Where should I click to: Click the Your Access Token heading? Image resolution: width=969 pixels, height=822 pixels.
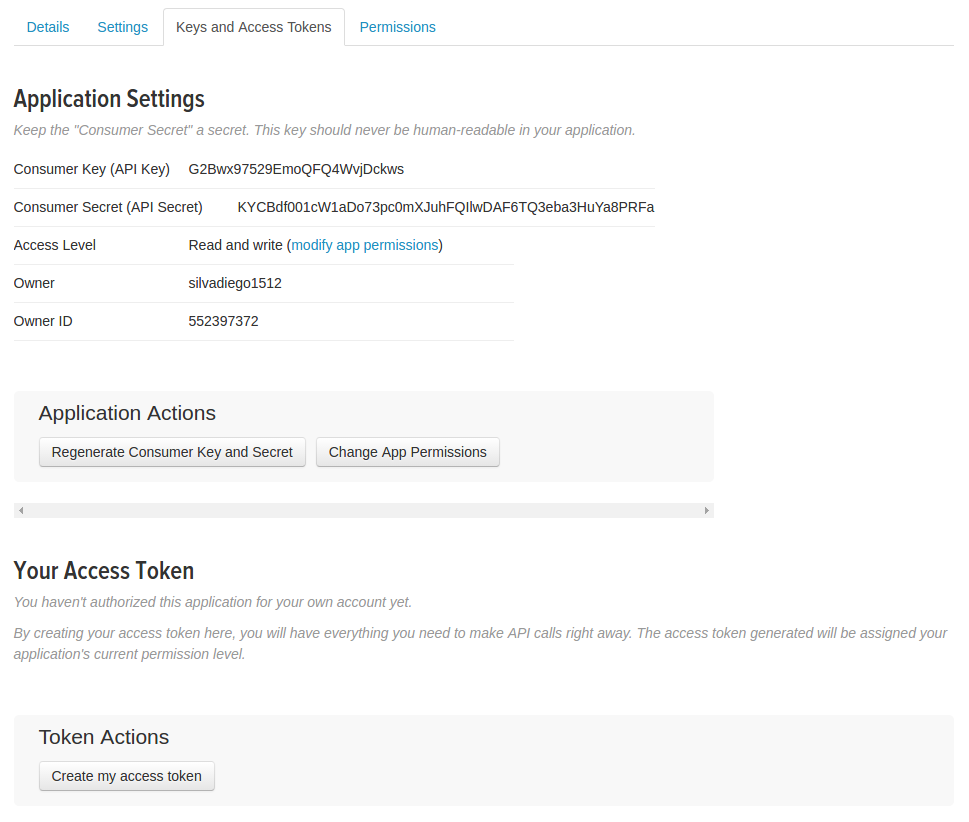point(103,571)
